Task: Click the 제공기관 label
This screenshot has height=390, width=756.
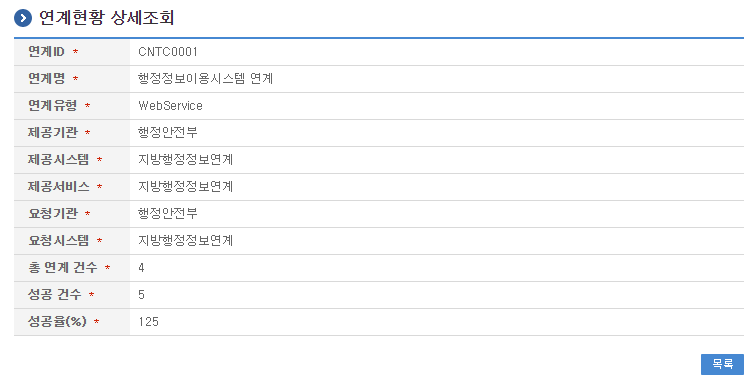Action: click(x=53, y=133)
